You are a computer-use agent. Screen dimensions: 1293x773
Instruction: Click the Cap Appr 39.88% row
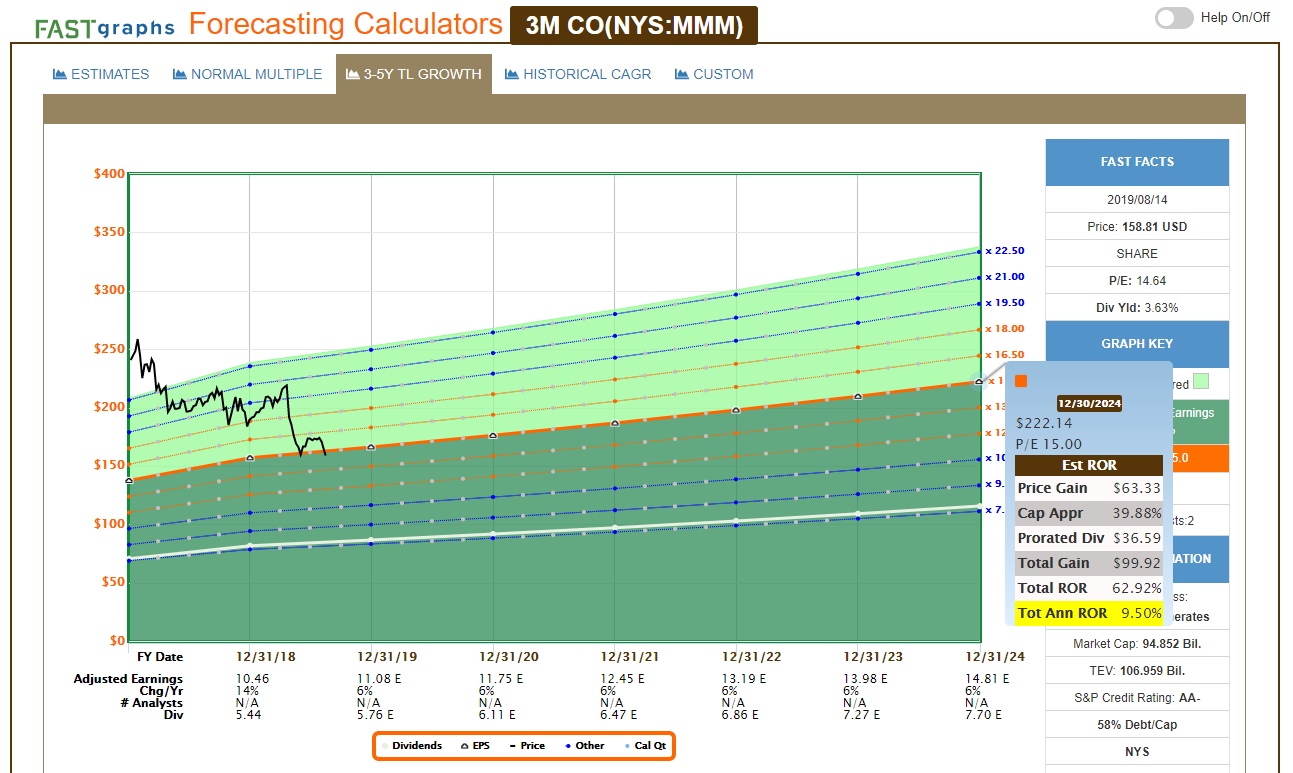pyautogui.click(x=1089, y=513)
